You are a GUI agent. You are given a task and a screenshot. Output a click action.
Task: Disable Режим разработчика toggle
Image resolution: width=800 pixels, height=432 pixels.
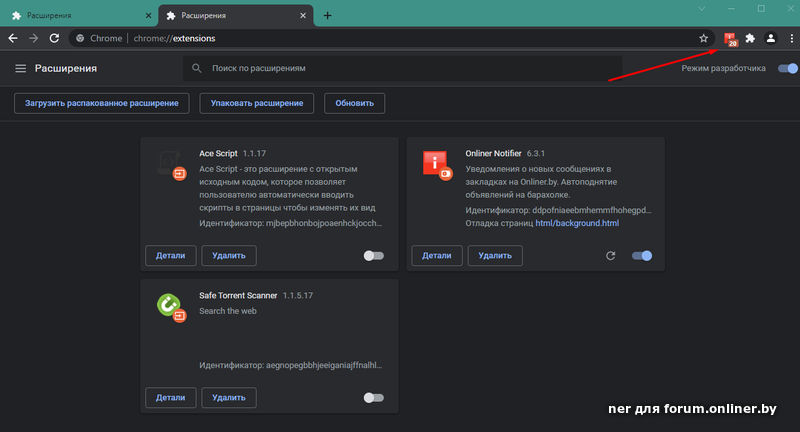point(788,68)
